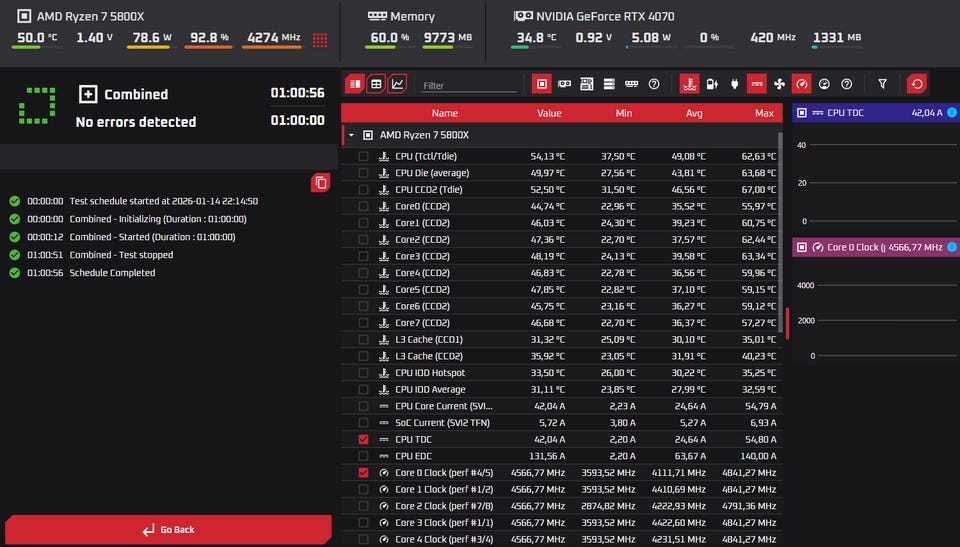Screen dimensions: 960x547
Task: Reset min/max values with red refresh icon
Action: pos(917,84)
